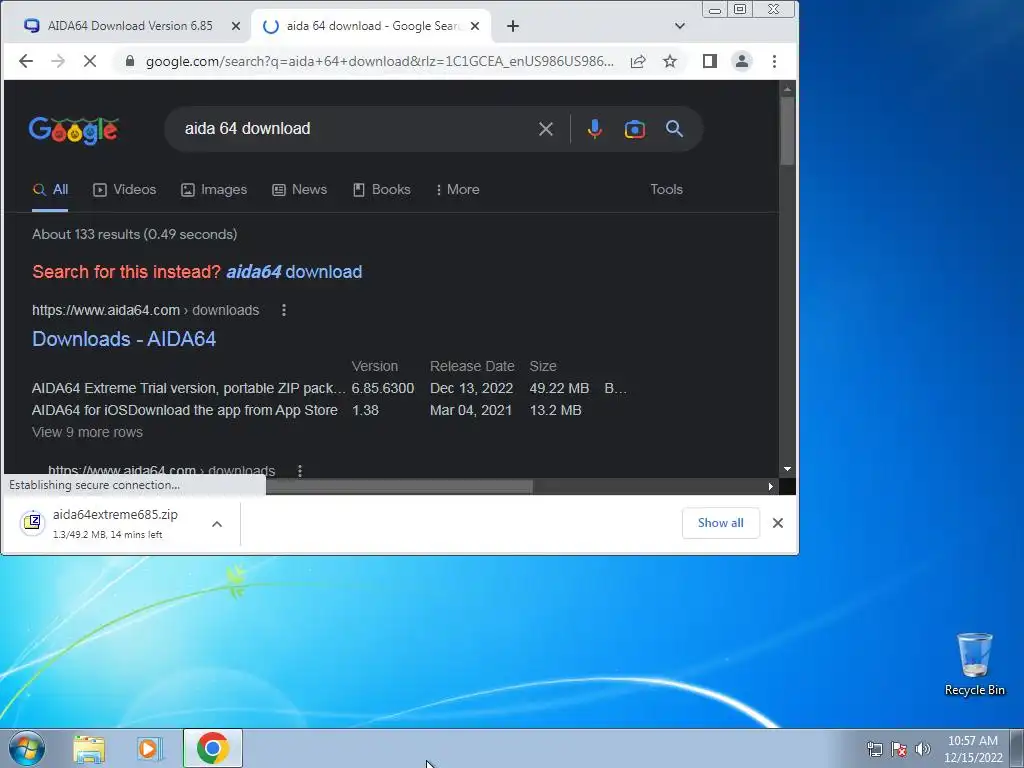Click the Show desktop strip
Screen dimensions: 1024x768
coord(1017,748)
